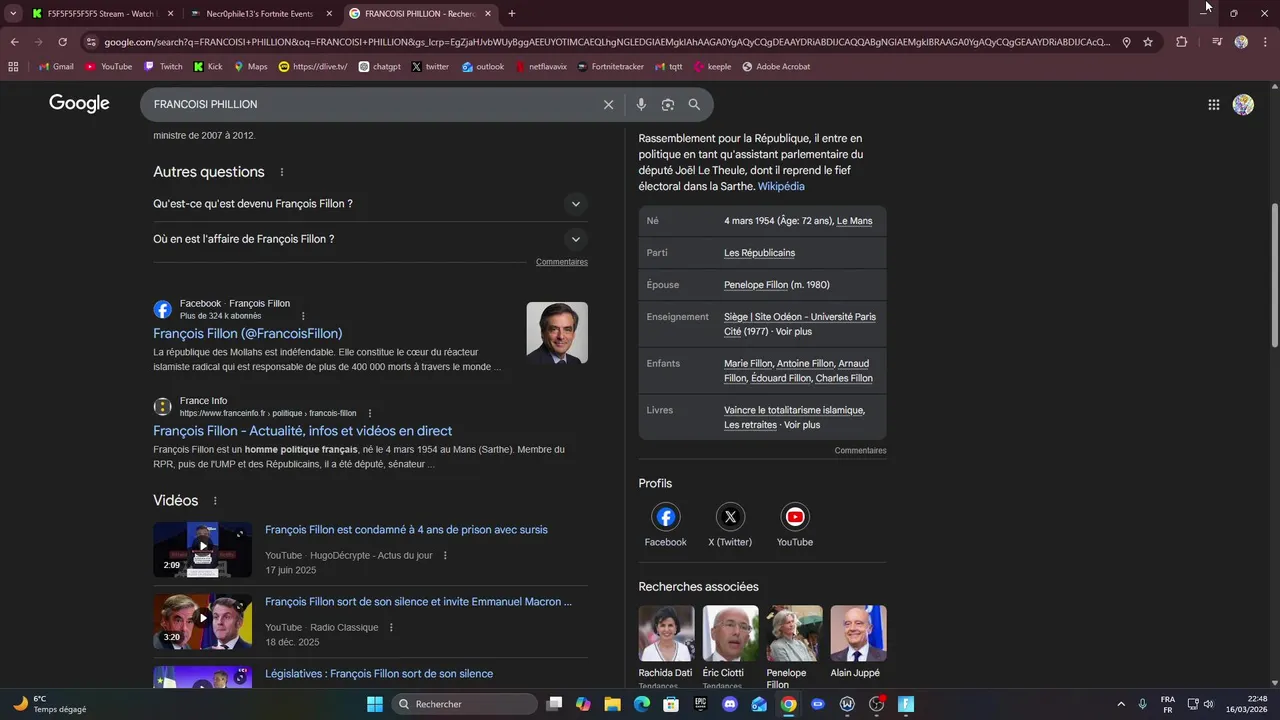Open "François Fillon - Actualité, infos et vidéos" link
Viewport: 1280px width, 720px height.
(302, 431)
